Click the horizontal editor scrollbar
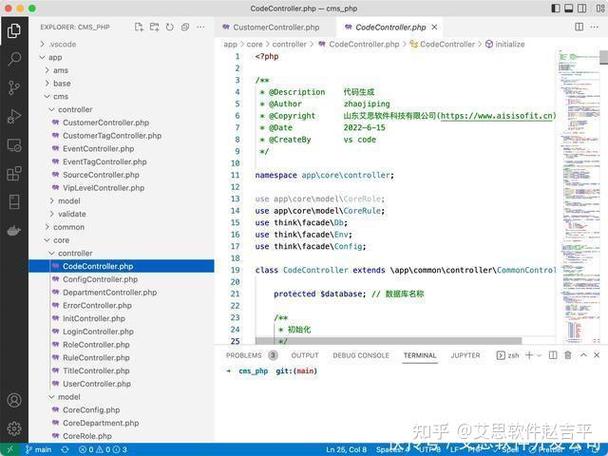This screenshot has height=456, width=608. point(389,340)
